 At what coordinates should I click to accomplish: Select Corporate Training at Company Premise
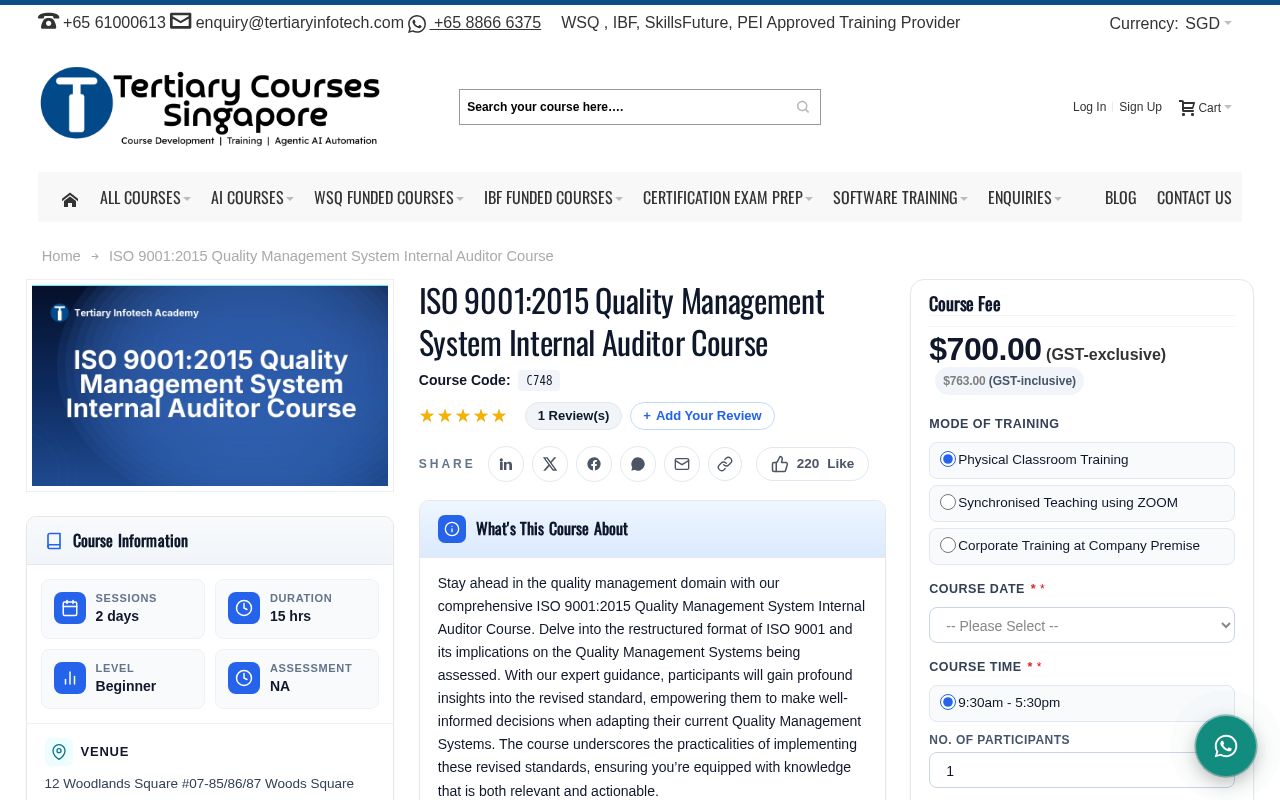pyautogui.click(x=948, y=545)
